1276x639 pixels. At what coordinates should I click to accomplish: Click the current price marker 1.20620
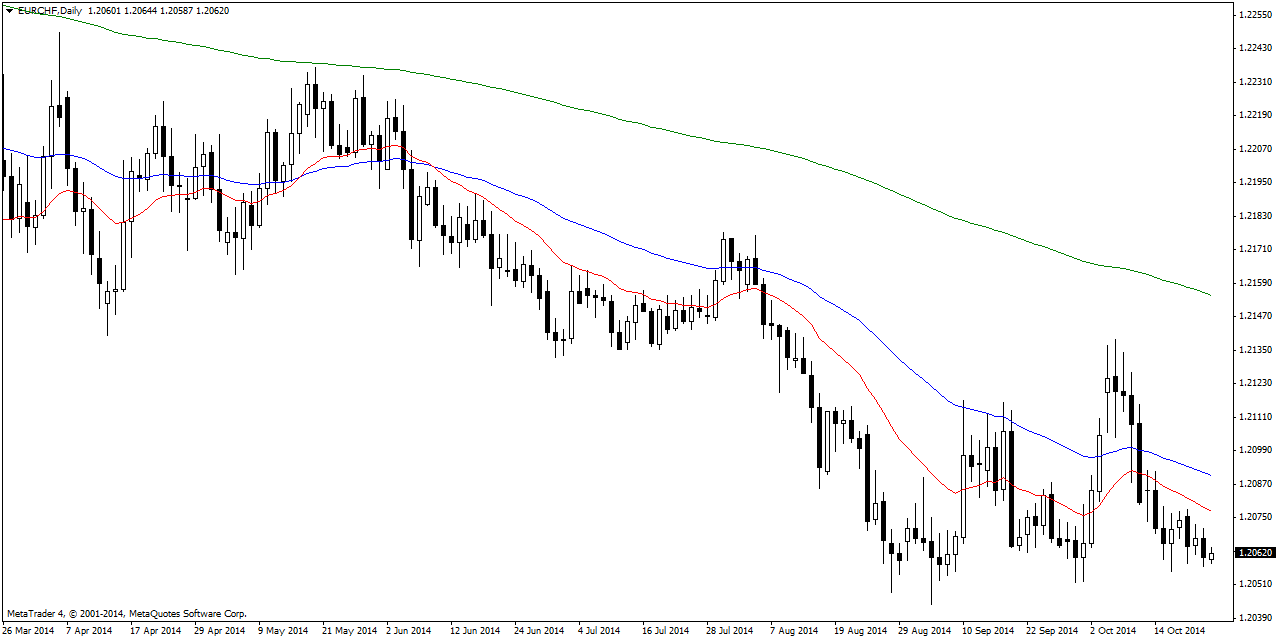(x=1255, y=552)
